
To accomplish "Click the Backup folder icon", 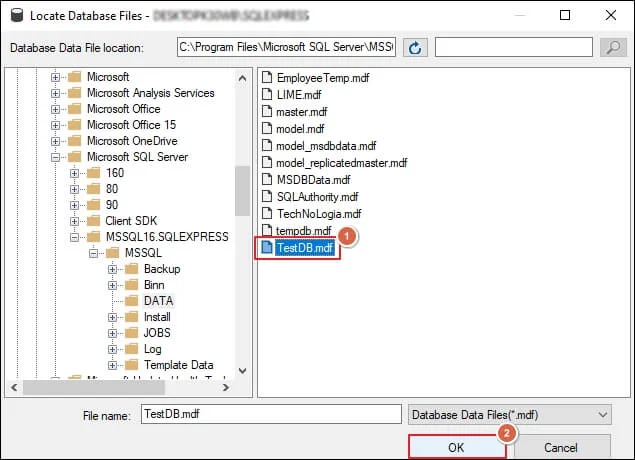I will point(131,268).
